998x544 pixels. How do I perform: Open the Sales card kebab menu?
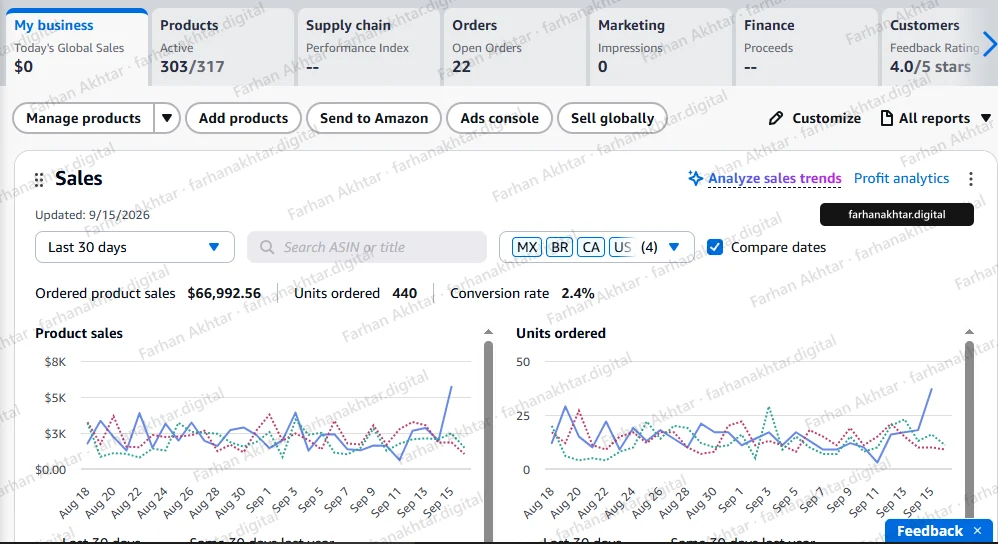click(971, 179)
